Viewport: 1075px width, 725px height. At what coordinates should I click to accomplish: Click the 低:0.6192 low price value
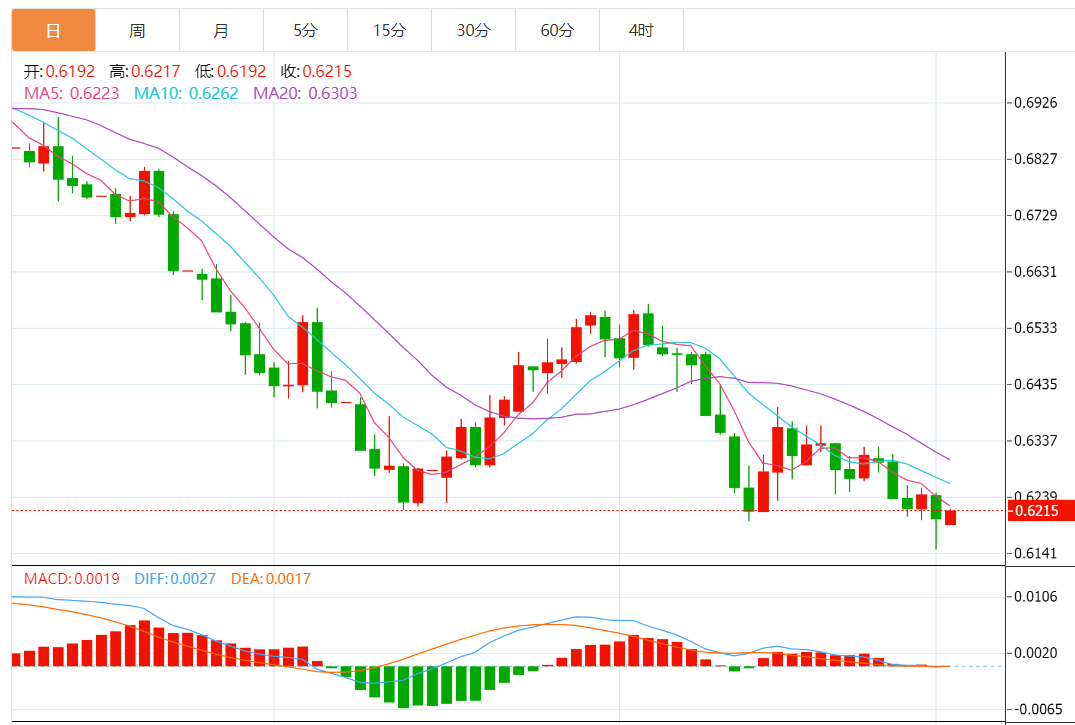[x=230, y=71]
